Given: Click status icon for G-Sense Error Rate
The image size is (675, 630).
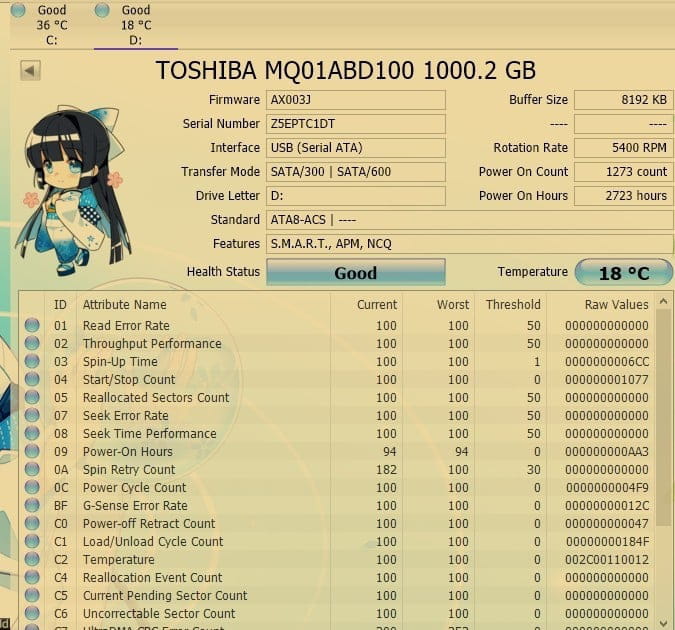Looking at the screenshot, I should click(x=32, y=505).
